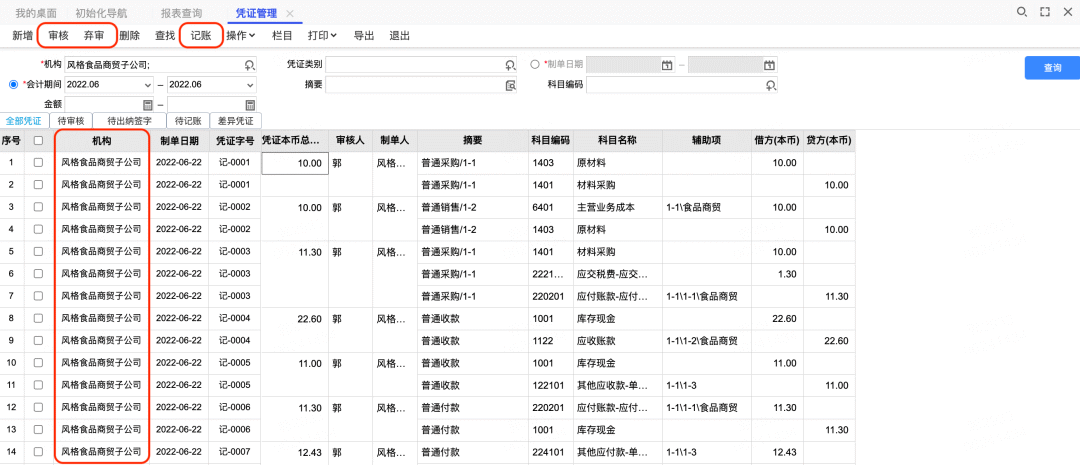Check the checkbox in row 12

39,408
